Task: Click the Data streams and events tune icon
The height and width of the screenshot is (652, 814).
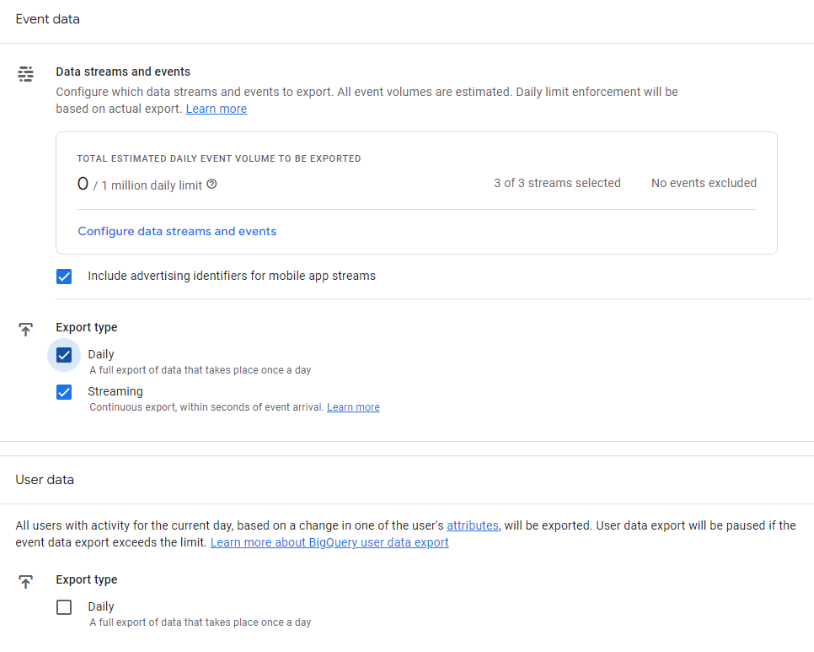Action: (x=26, y=73)
